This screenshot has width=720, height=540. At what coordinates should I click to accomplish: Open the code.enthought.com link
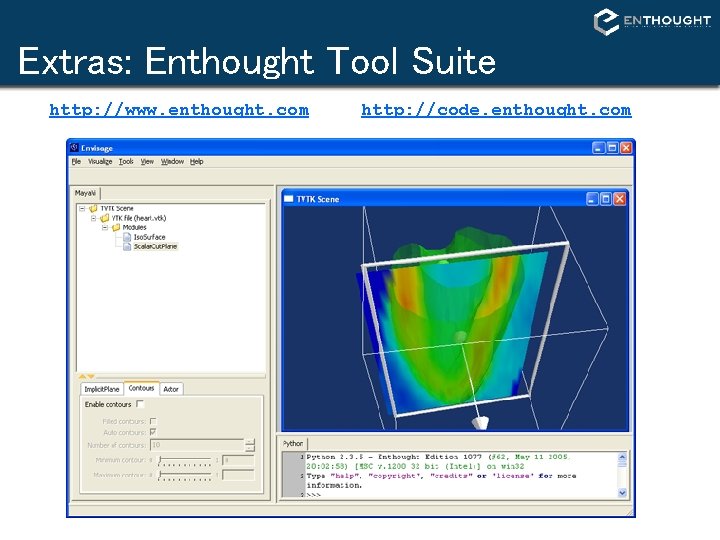496,110
